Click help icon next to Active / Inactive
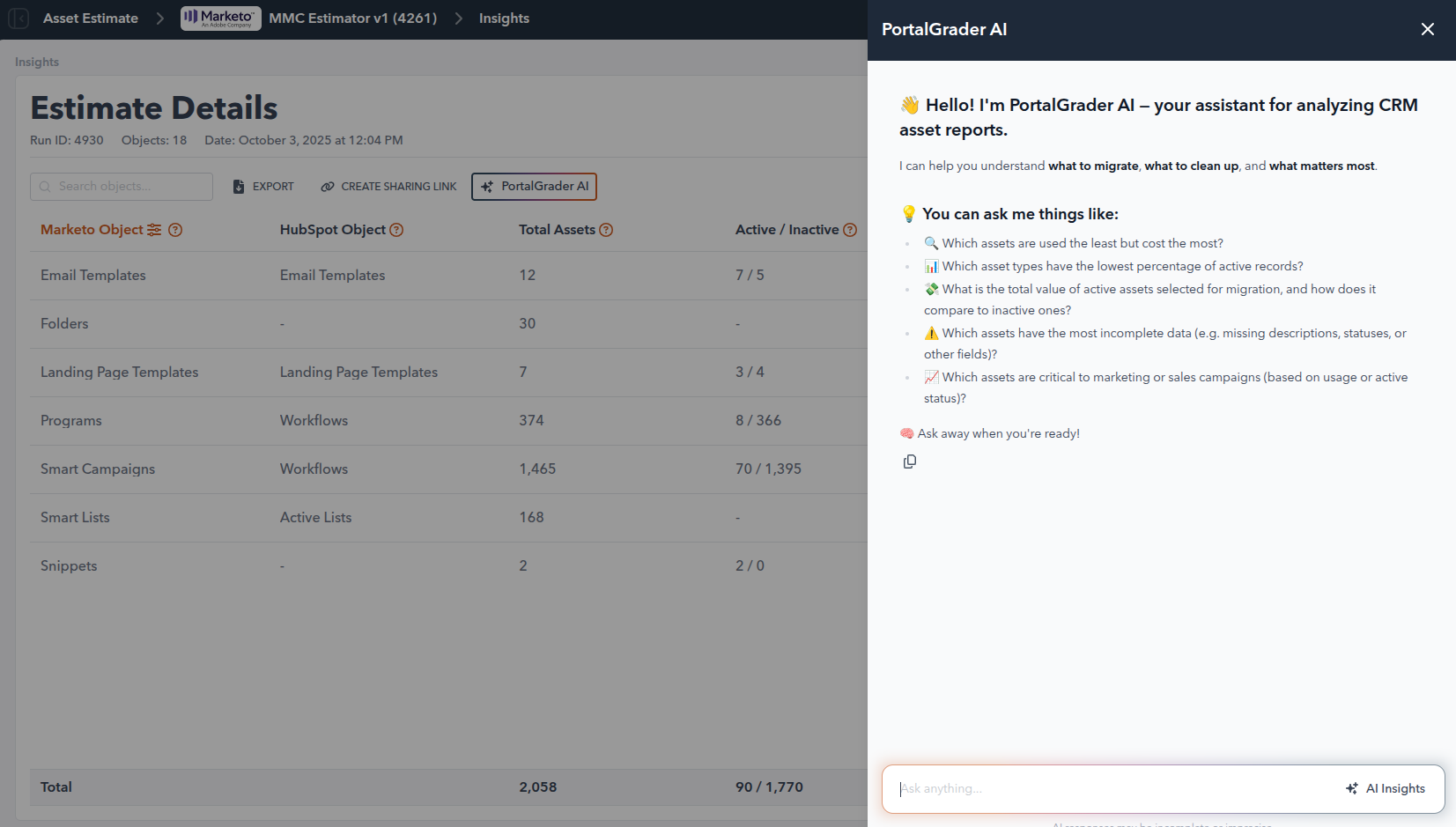 tap(850, 230)
